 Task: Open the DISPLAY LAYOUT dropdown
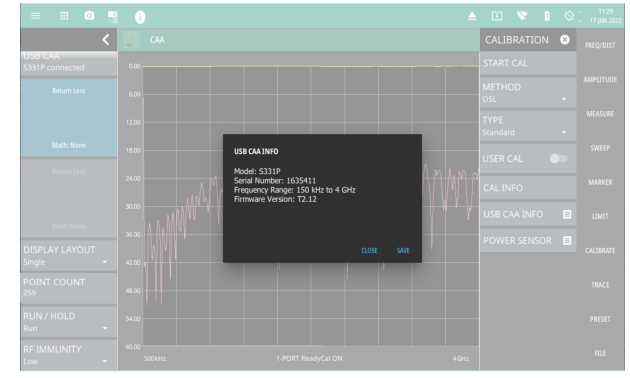(69, 255)
